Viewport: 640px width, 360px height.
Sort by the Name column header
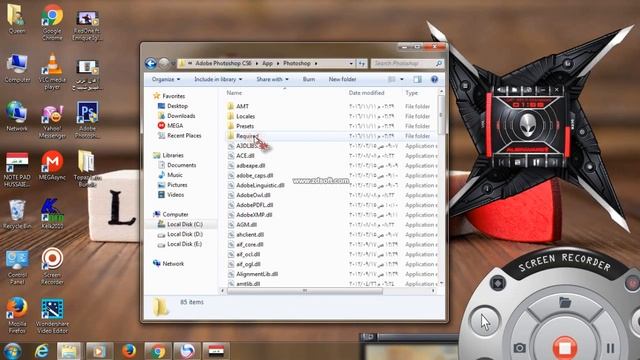pos(234,93)
